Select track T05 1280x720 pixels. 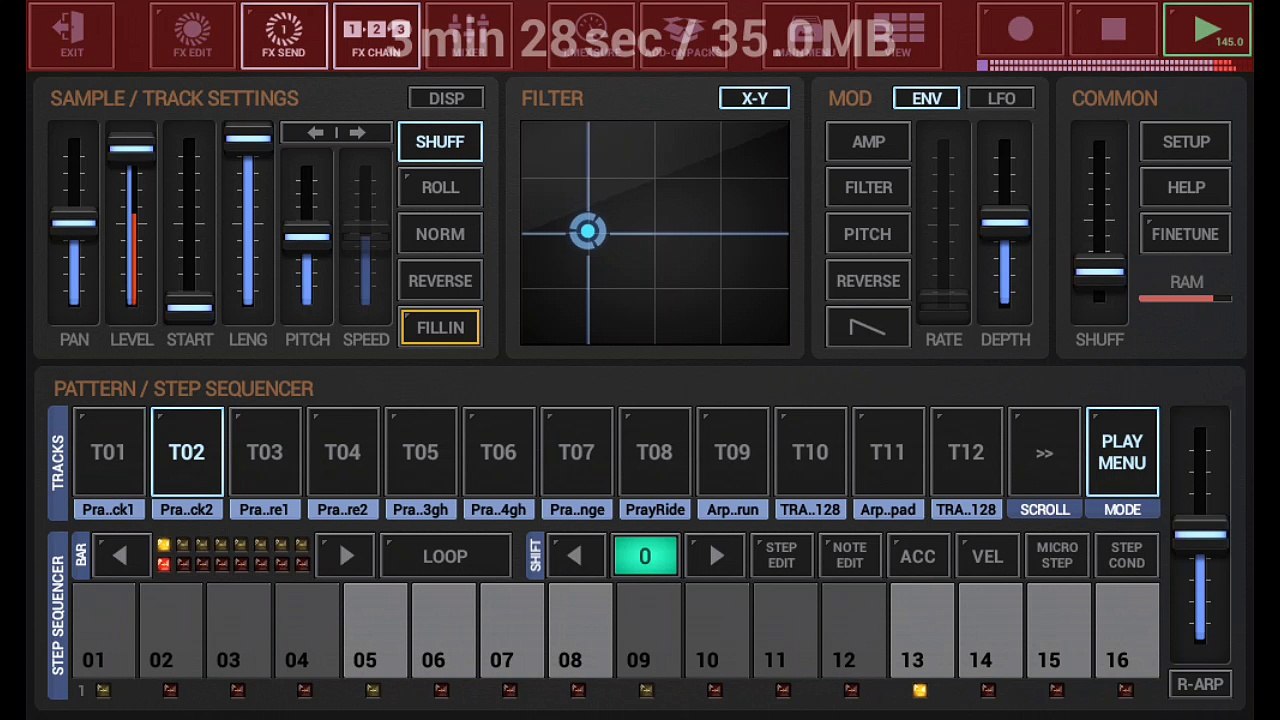[x=421, y=452]
